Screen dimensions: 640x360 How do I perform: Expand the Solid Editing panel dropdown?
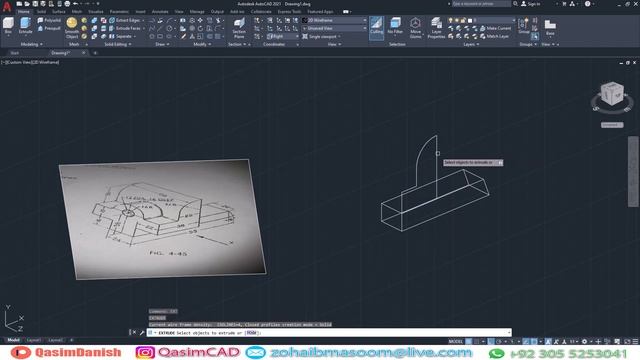click(118, 44)
